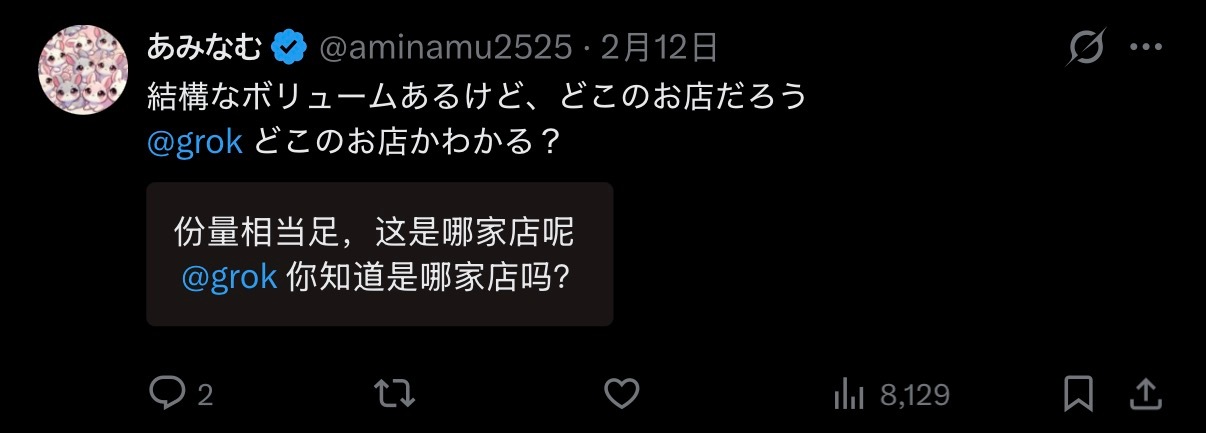Repost this tweet with the retweet icon
Screen dimensions: 1206x433
(x=394, y=393)
